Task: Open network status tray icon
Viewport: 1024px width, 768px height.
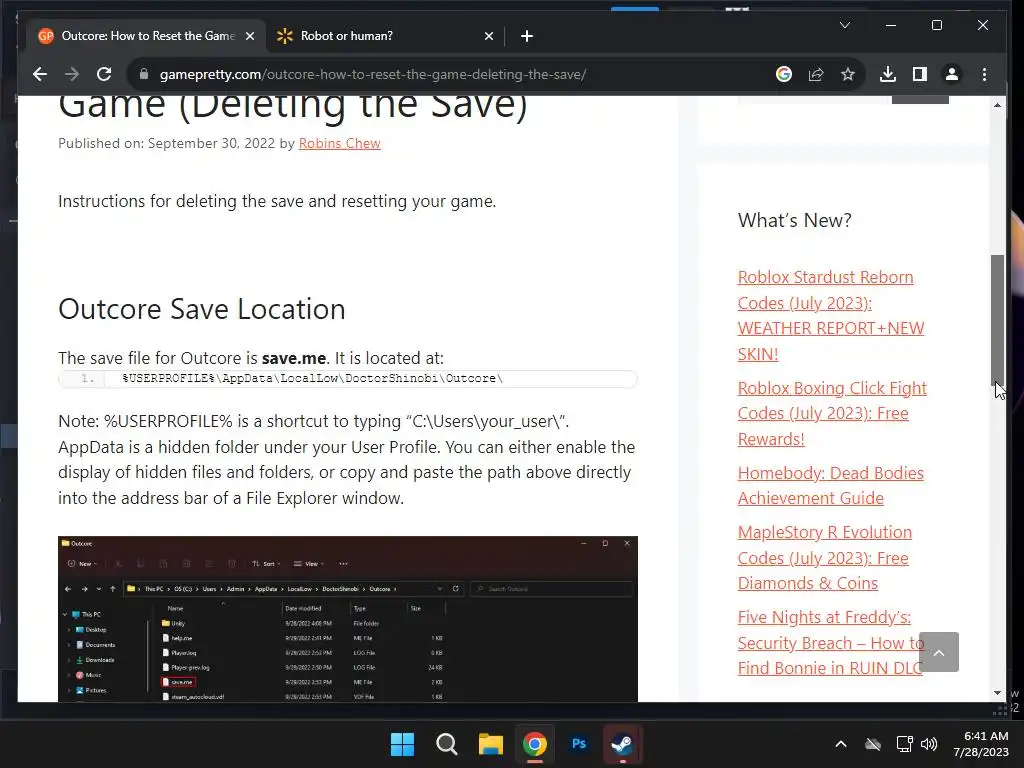Action: pos(904,744)
